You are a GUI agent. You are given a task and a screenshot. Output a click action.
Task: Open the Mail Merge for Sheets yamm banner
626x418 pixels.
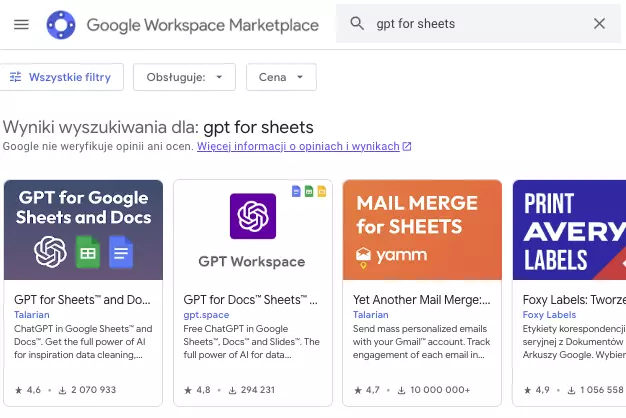[x=422, y=230]
